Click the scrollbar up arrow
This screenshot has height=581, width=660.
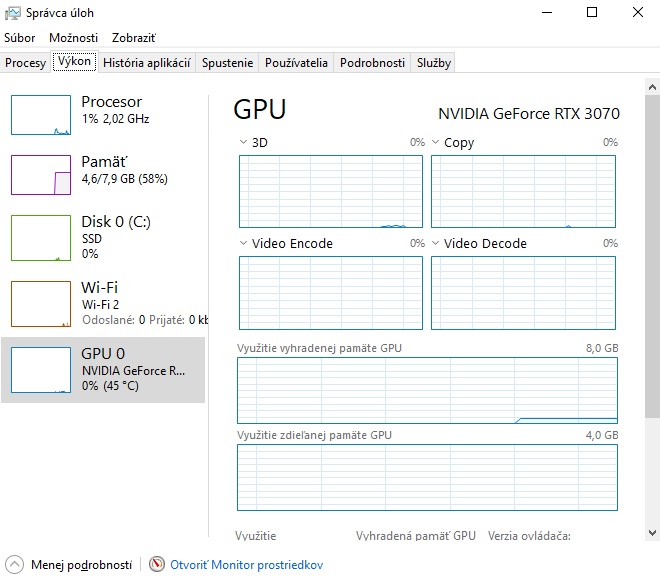tap(652, 87)
